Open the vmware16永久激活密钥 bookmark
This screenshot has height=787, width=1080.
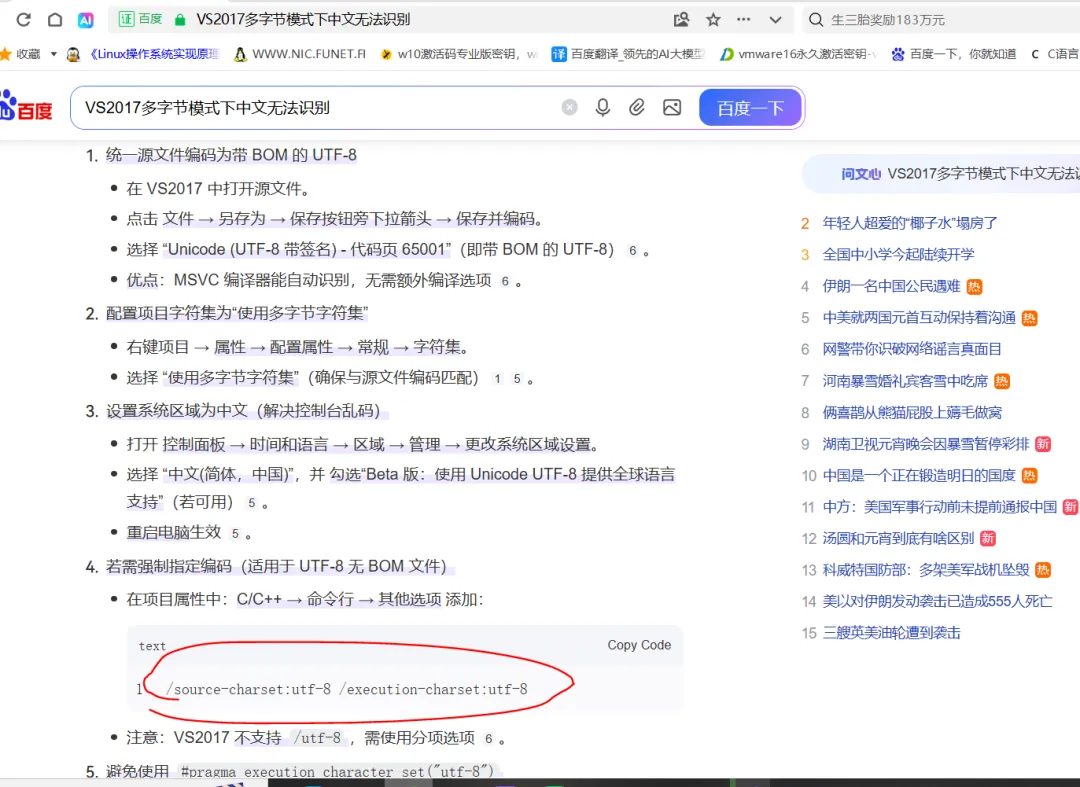798,54
